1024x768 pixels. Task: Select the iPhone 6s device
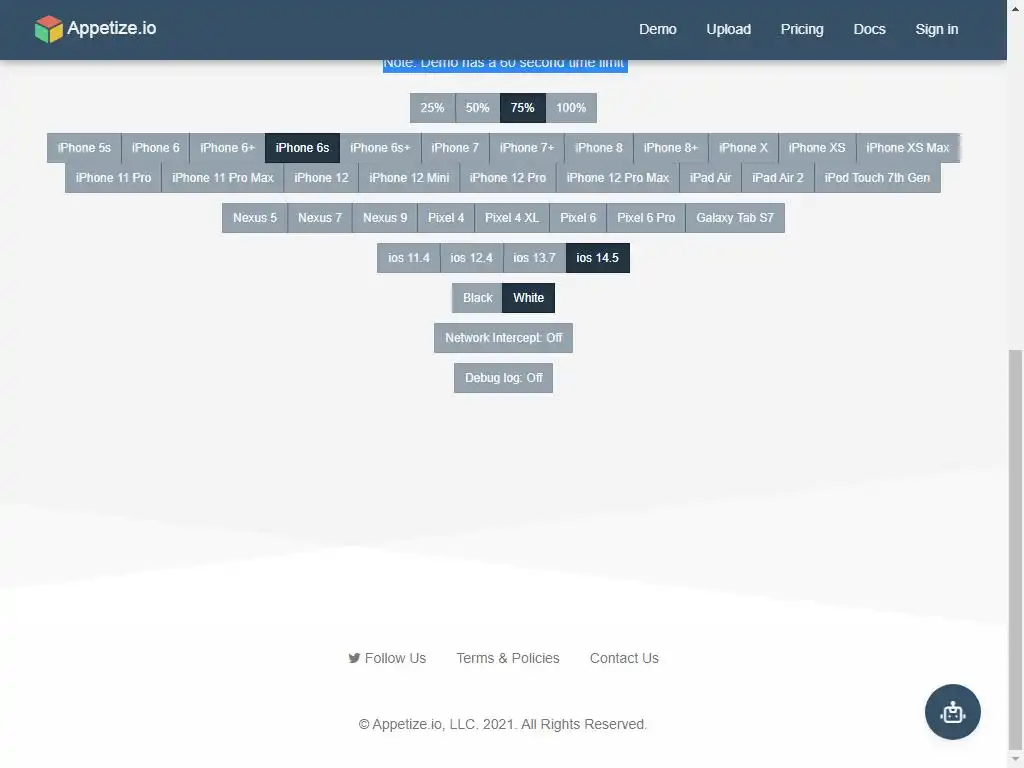[302, 148]
